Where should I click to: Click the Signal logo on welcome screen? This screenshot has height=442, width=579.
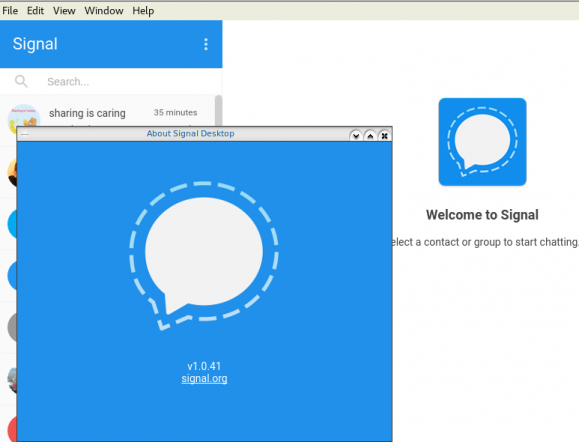[x=482, y=142]
